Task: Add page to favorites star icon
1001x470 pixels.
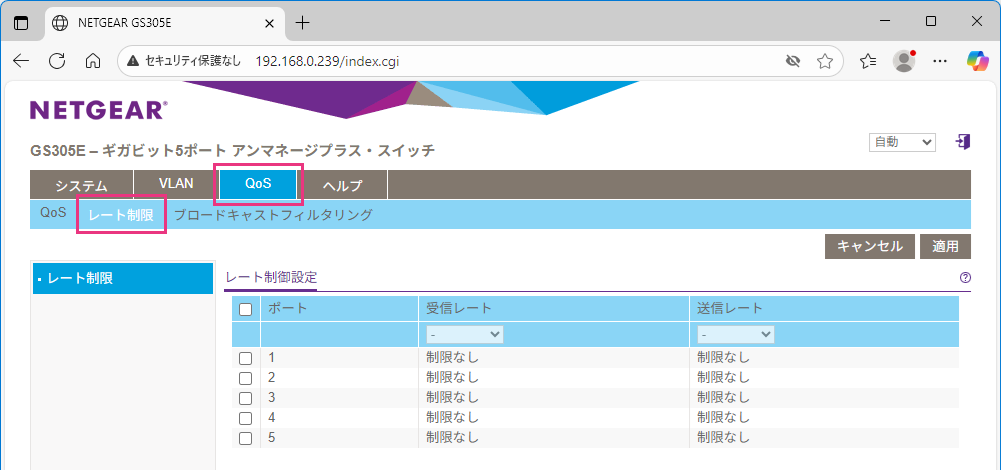Action: point(824,61)
